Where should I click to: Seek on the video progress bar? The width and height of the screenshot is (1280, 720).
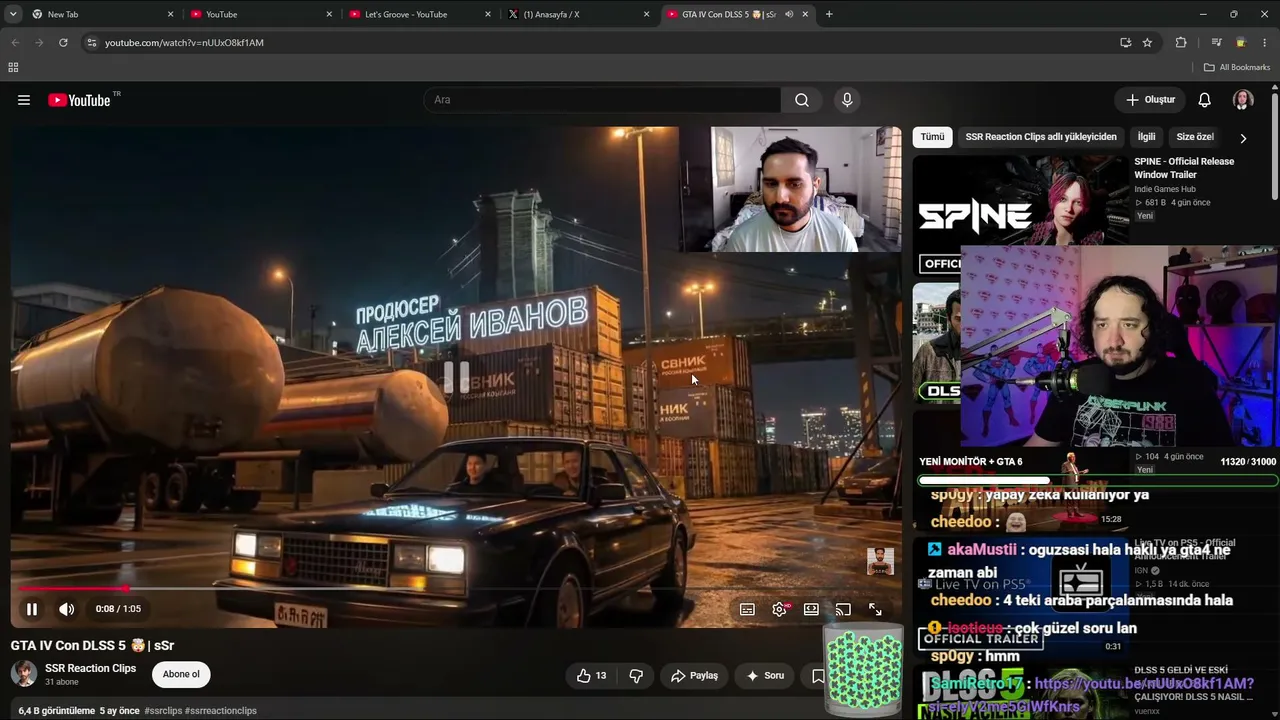coord(456,589)
